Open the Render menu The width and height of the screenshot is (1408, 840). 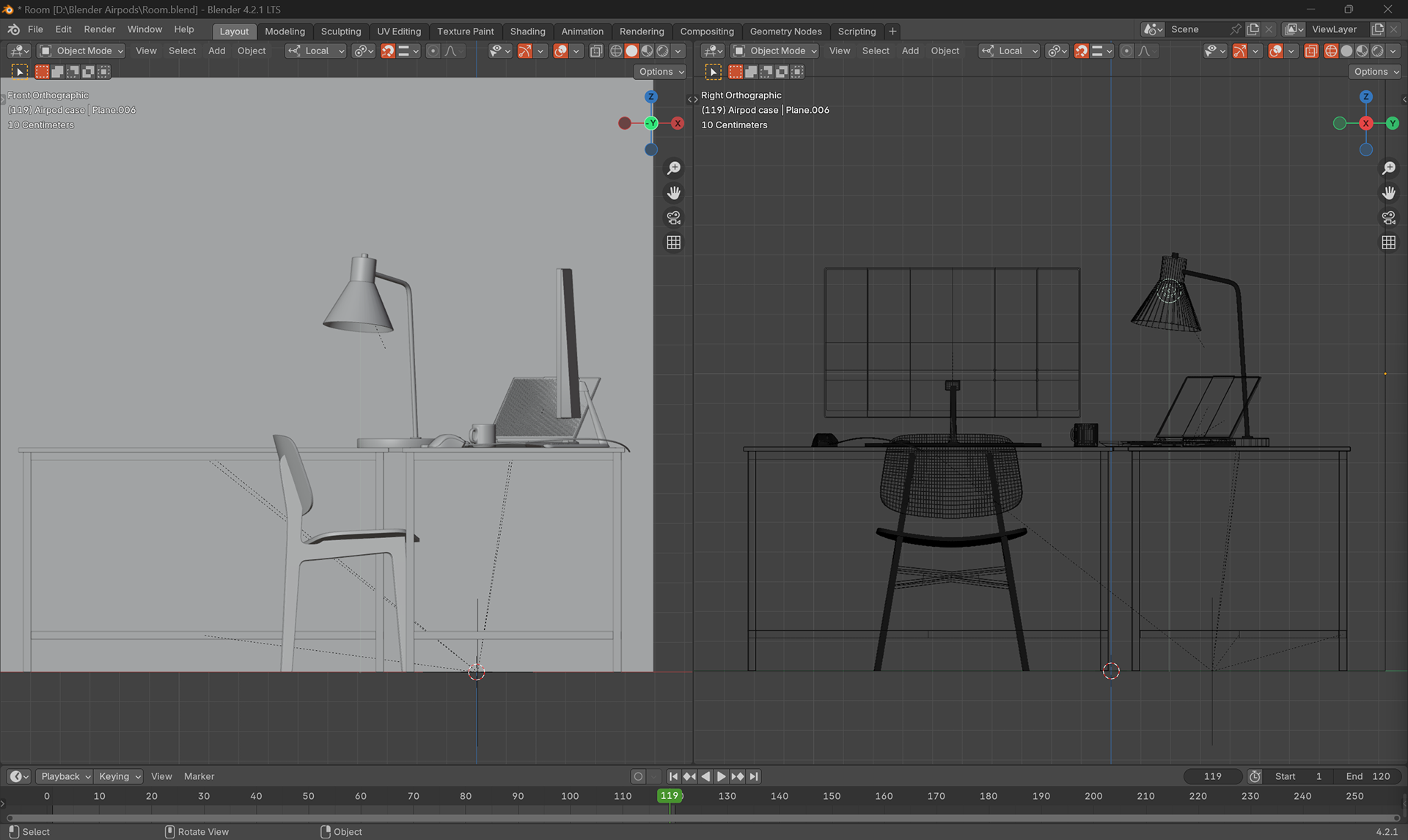pyautogui.click(x=99, y=29)
